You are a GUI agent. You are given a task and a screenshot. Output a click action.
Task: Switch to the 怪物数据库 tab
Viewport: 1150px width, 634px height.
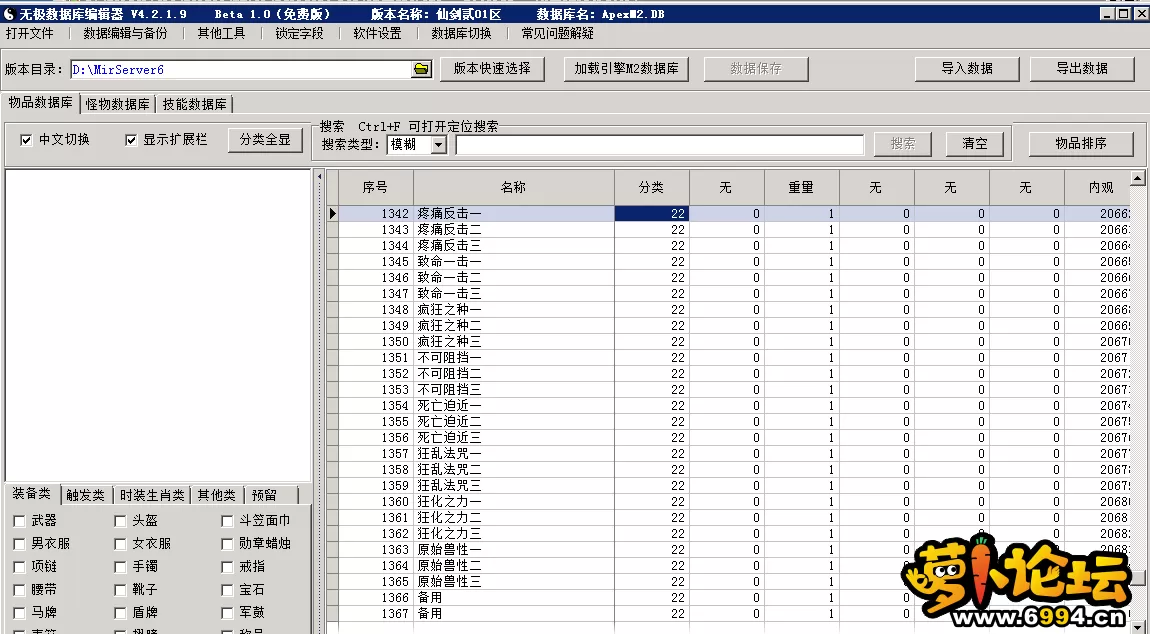[x=117, y=104]
